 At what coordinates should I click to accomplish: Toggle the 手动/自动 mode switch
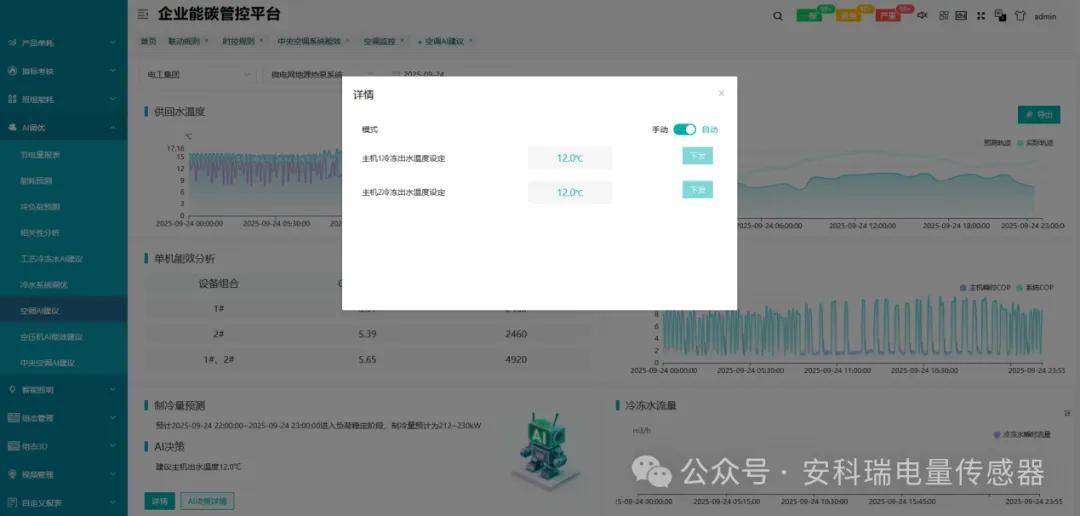pos(685,130)
